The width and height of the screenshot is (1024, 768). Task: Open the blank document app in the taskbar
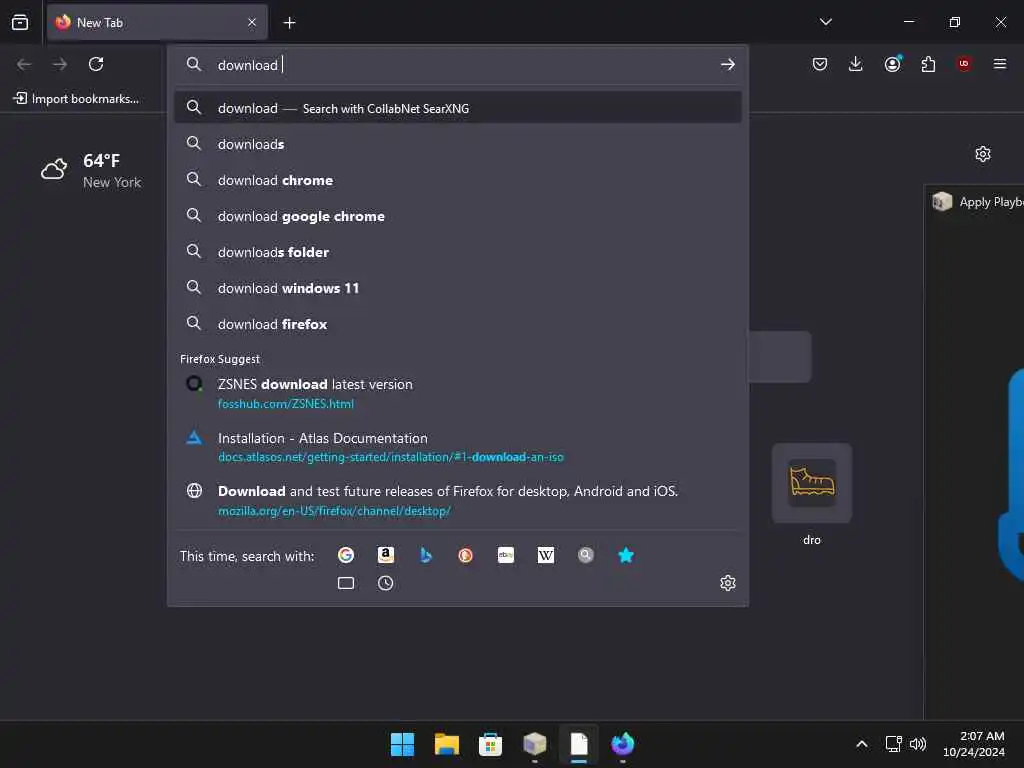[579, 744]
